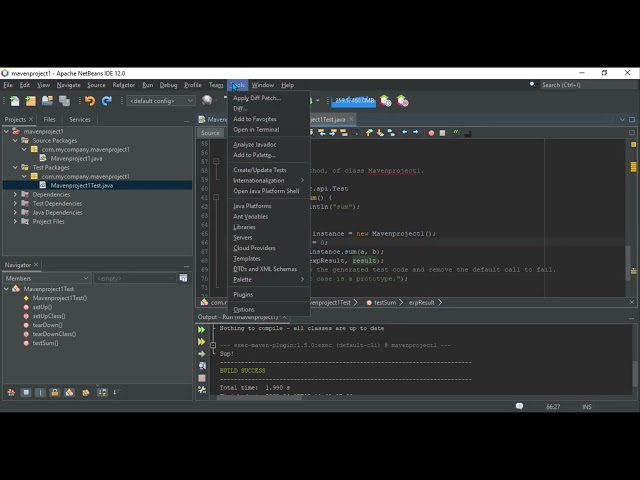The width and height of the screenshot is (640, 480).
Task: Toggle Show Fields square filter in Navigator
Action: click(26, 392)
